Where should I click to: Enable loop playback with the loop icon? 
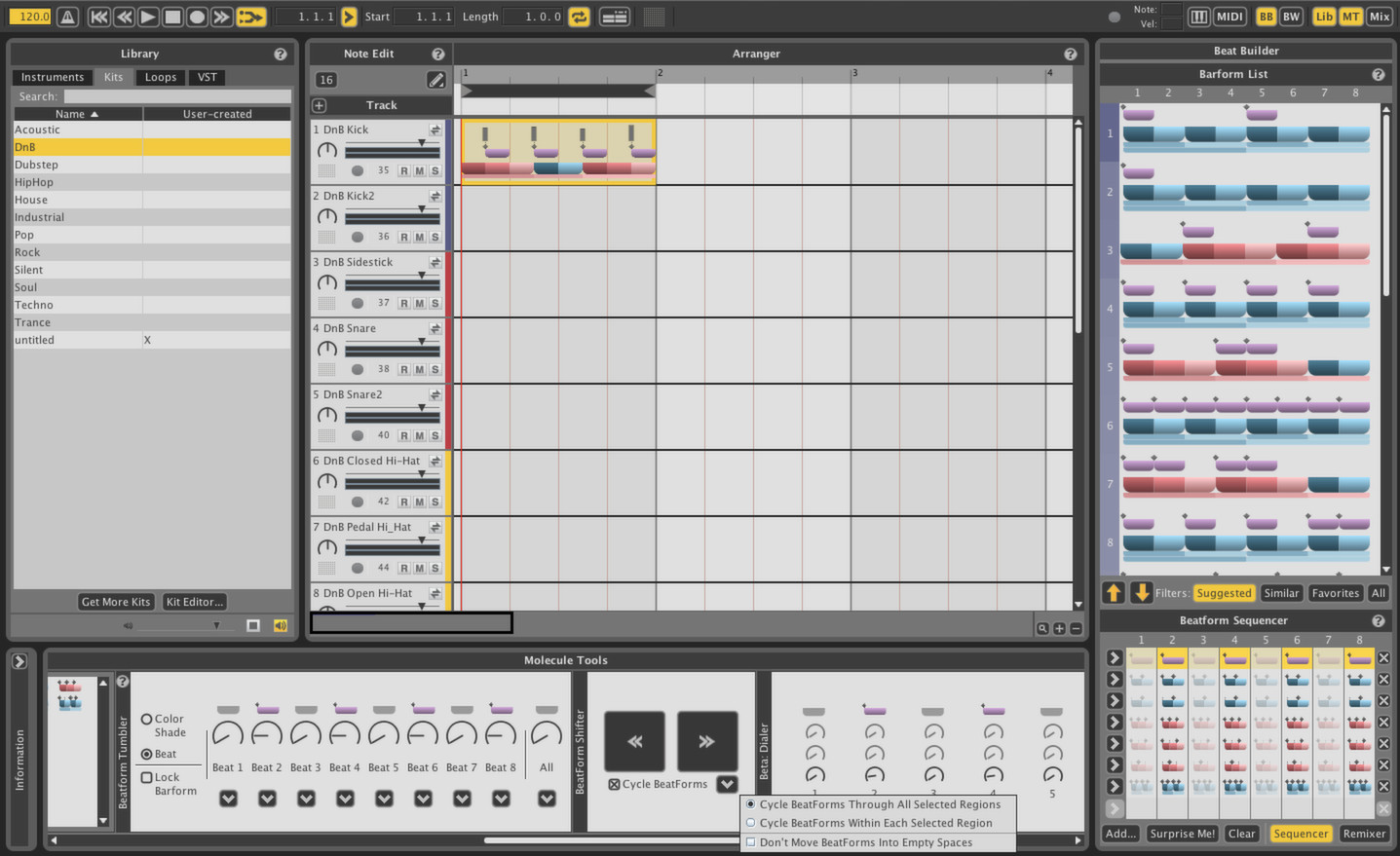coord(579,17)
